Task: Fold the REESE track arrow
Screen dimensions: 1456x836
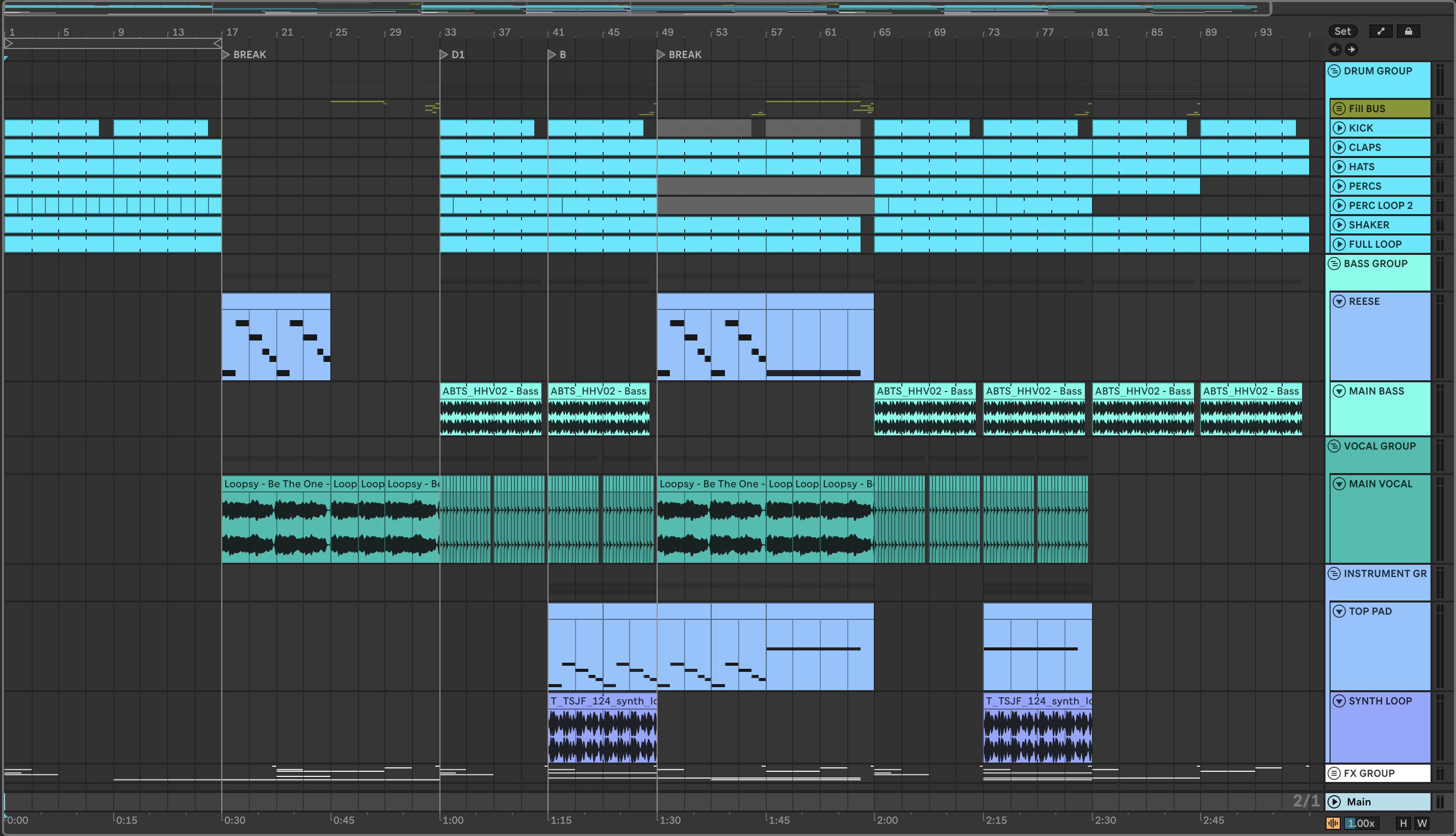Action: 1339,301
